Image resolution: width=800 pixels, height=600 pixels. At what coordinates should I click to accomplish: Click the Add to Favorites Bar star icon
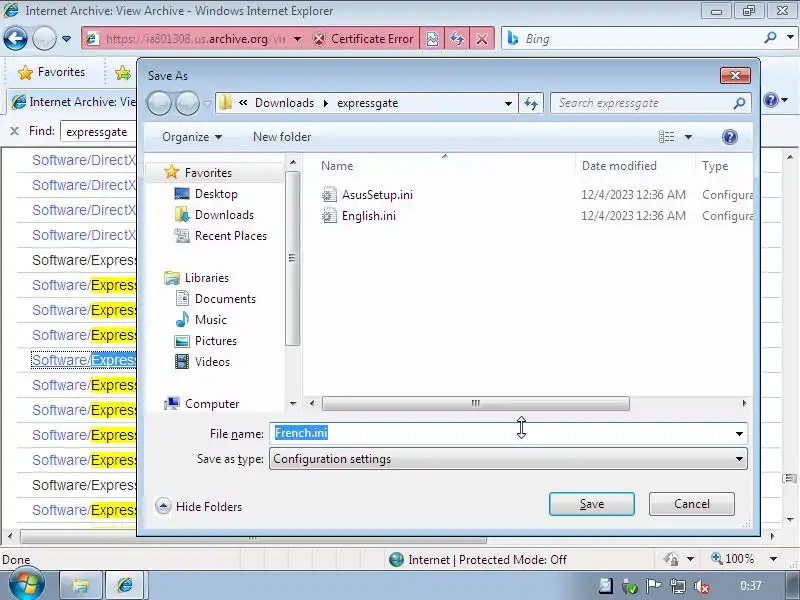tap(122, 73)
